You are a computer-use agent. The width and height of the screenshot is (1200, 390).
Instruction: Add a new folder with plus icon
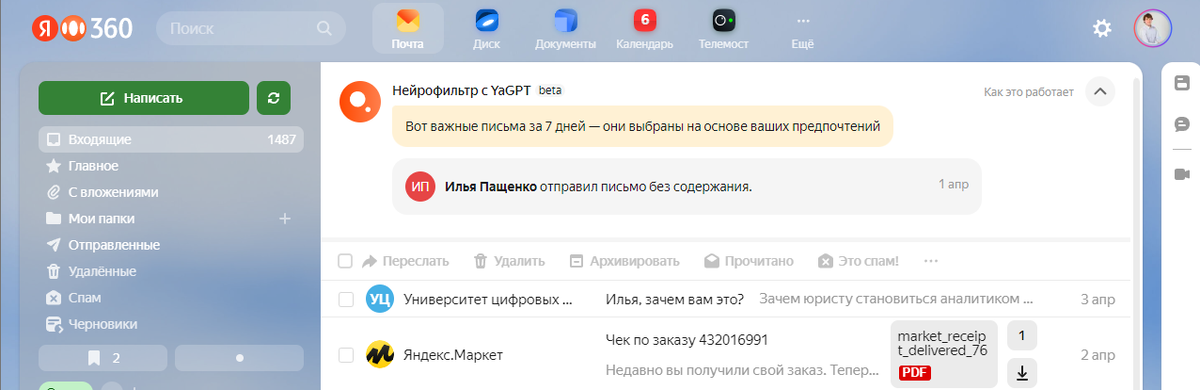pos(284,218)
